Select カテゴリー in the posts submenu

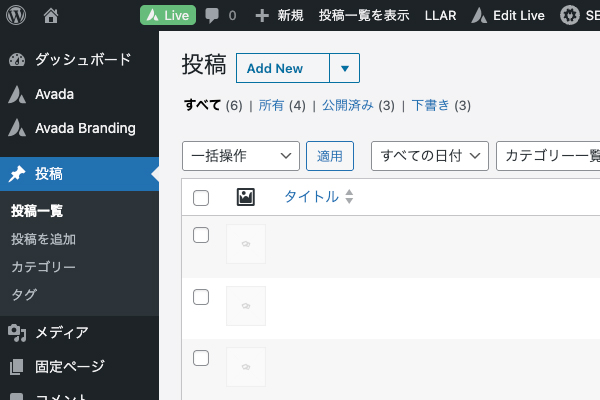pyautogui.click(x=43, y=267)
